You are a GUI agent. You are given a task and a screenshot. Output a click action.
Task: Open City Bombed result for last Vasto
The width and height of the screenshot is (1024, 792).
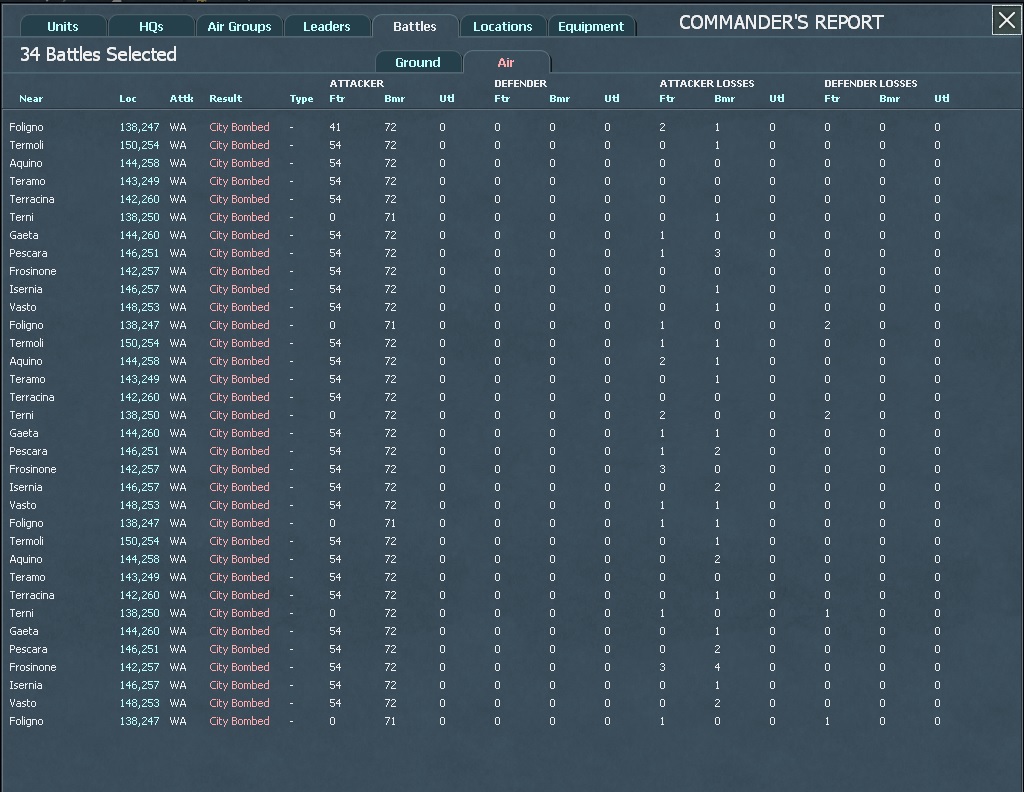(x=239, y=703)
